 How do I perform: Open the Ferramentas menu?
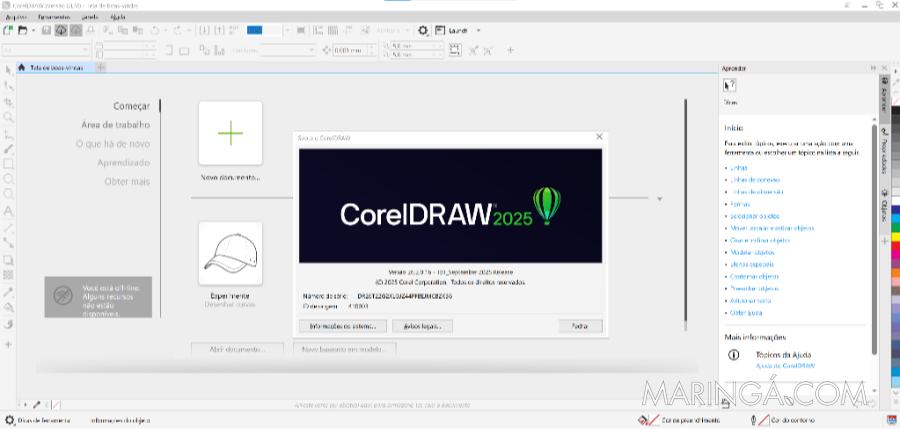click(x=54, y=17)
